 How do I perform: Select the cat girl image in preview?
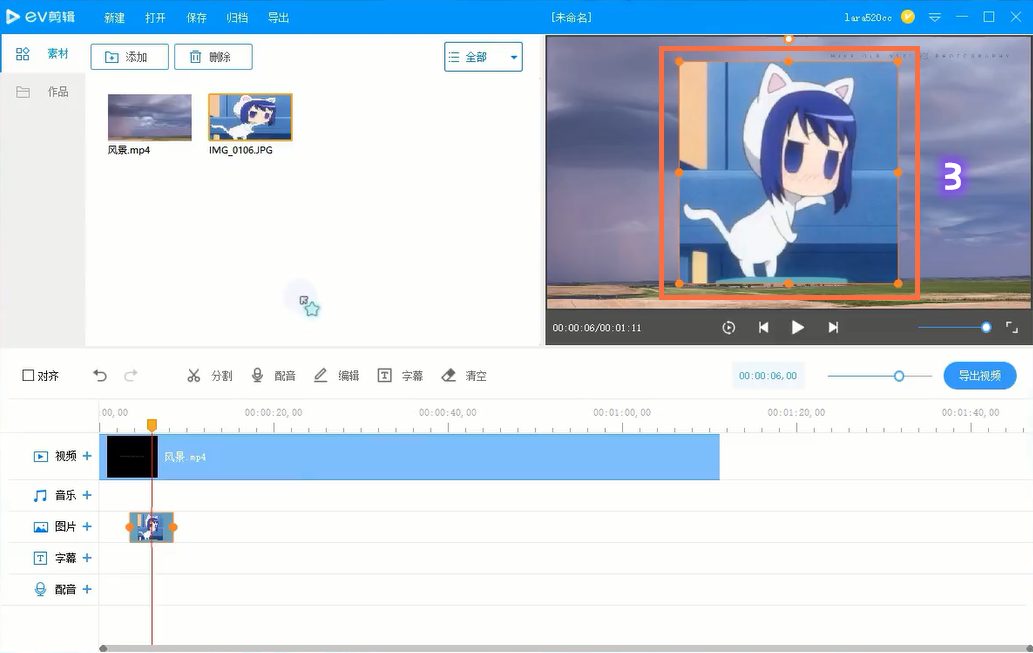[x=789, y=173]
